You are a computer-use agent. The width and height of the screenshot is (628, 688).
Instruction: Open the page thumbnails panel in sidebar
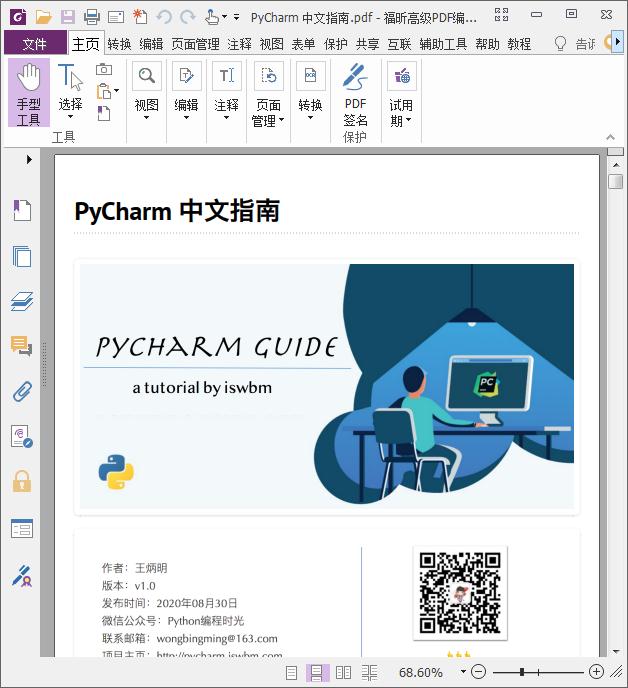click(x=22, y=256)
